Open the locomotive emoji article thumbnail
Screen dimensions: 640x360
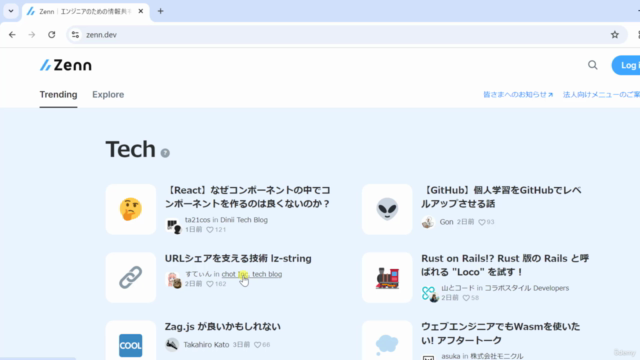tap(387, 278)
